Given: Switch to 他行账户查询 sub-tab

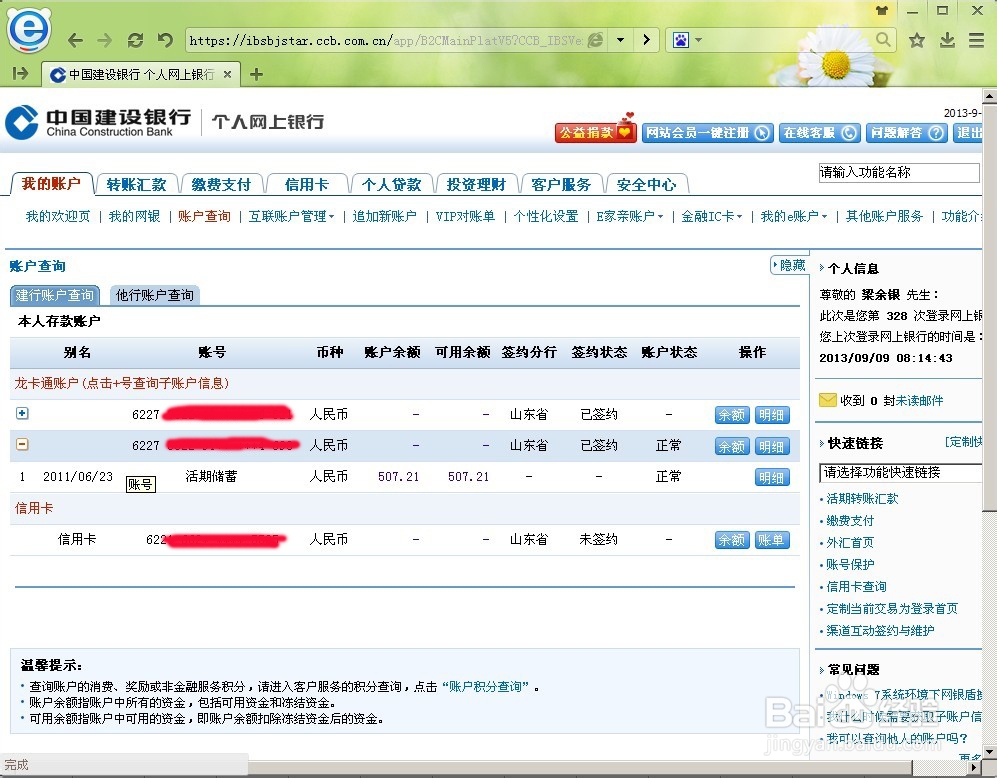Looking at the screenshot, I should [x=155, y=295].
